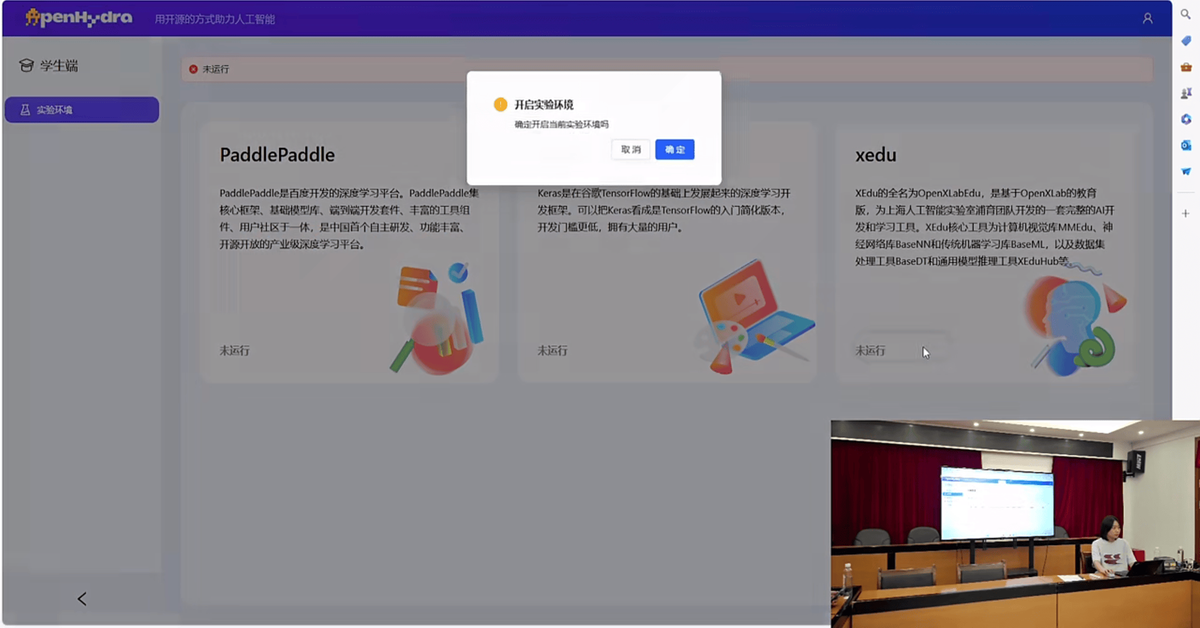Click the graduation cap icon beside 学生端
1200x628 pixels.
click(26, 66)
